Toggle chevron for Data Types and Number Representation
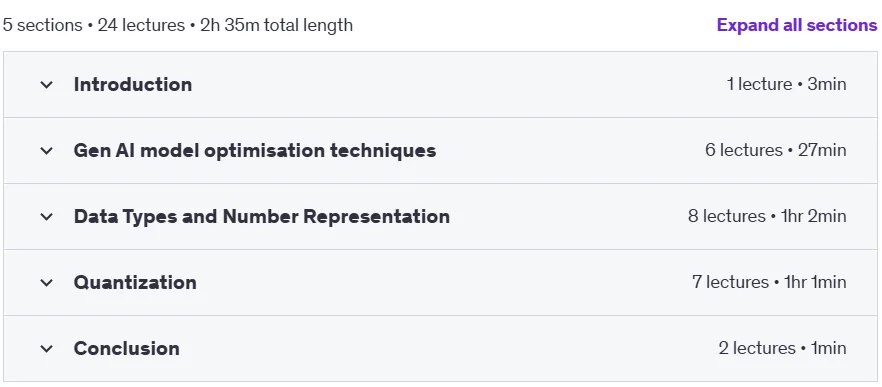Screen dimensions: 882x387 47,217
